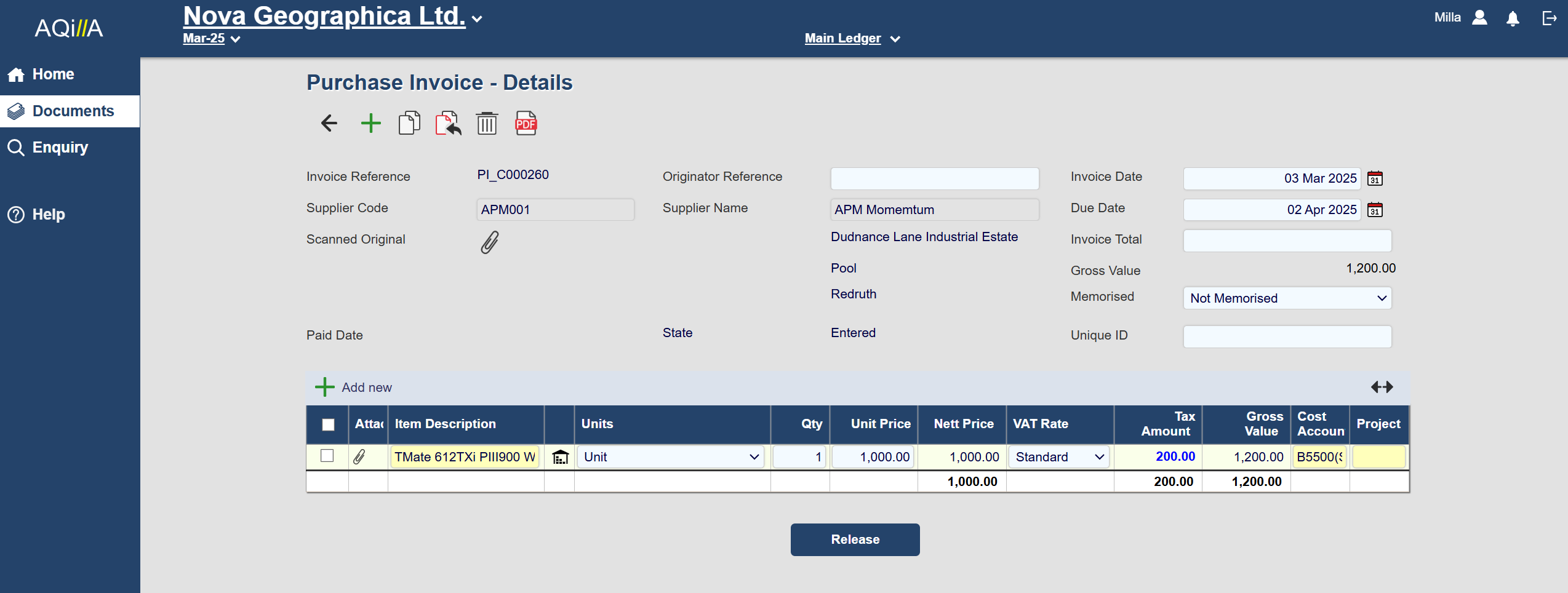The image size is (1568, 593).
Task: Click the back arrow icon
Action: (x=329, y=124)
